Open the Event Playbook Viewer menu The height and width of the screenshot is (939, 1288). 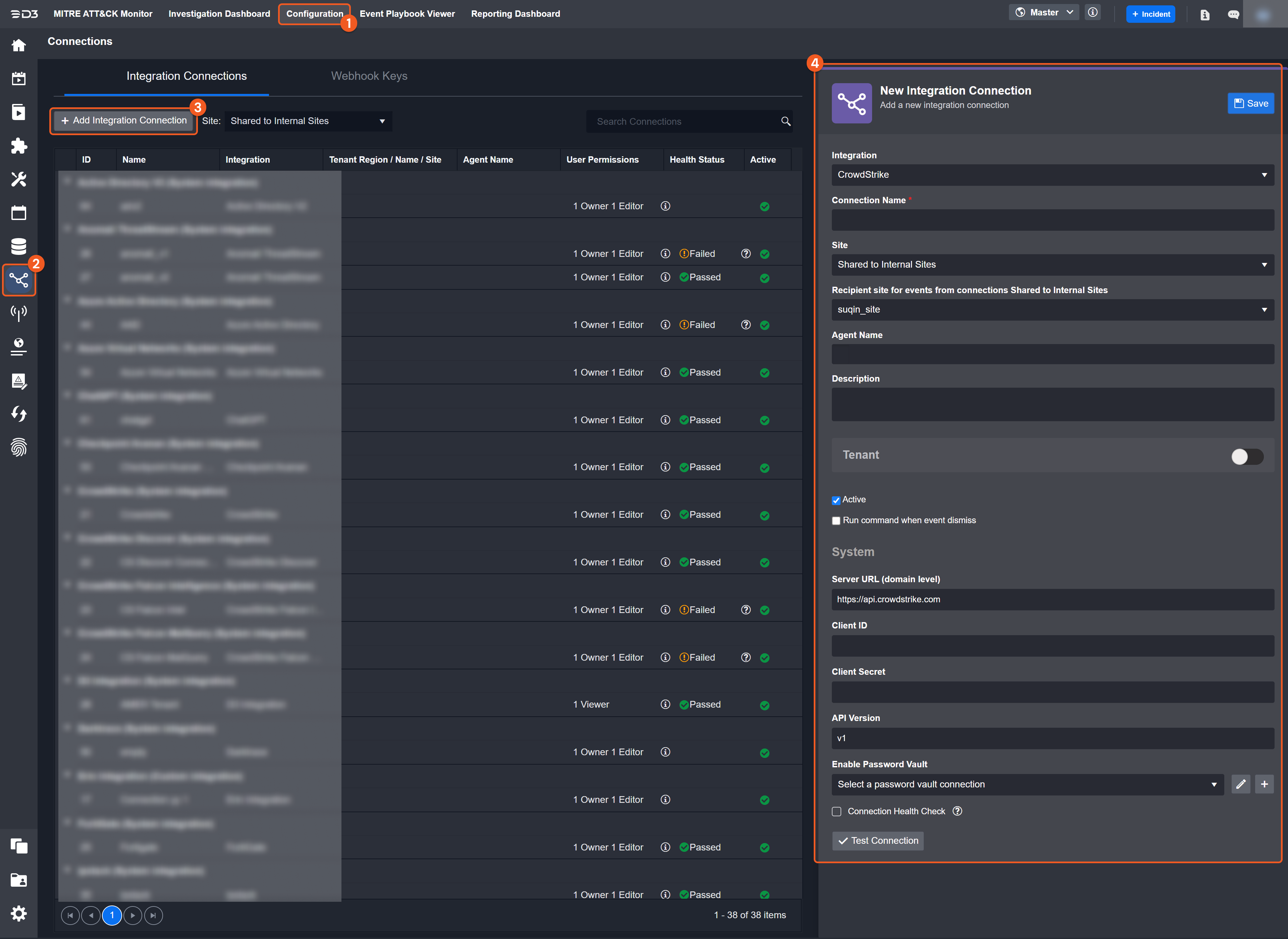pos(407,14)
